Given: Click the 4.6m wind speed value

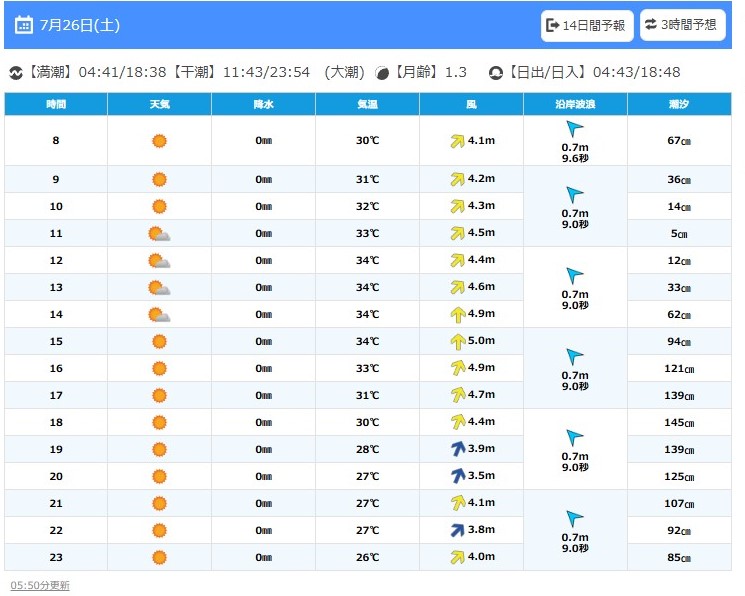Looking at the screenshot, I should click(x=481, y=287).
